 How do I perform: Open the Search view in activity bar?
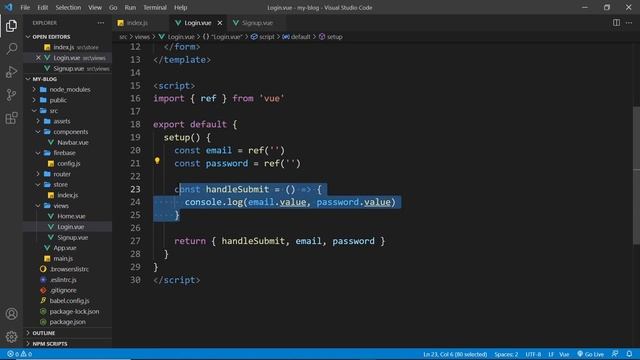click(x=11, y=49)
